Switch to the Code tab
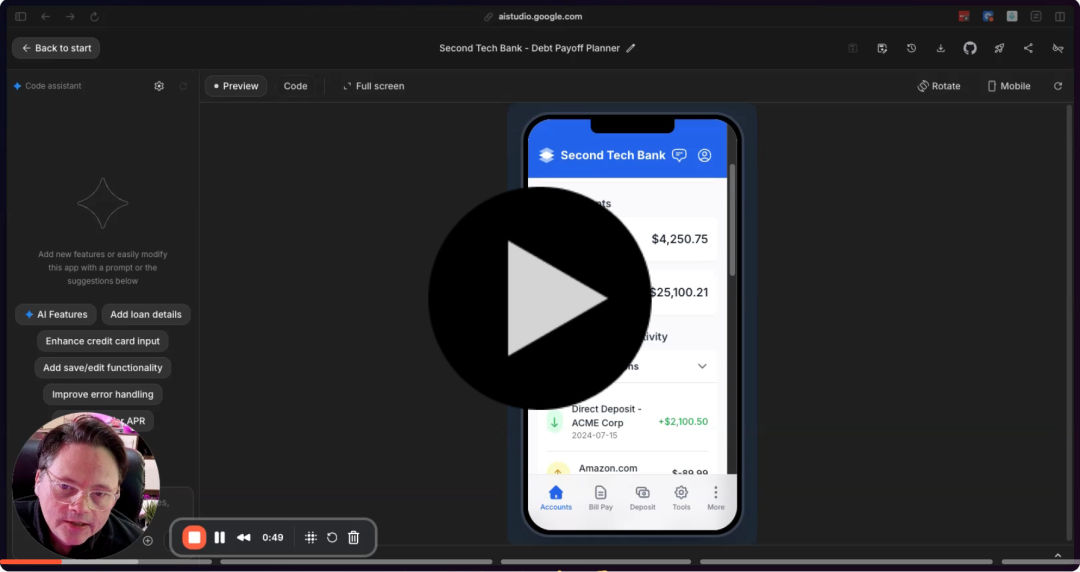Viewport: 1080px width, 572px height. click(x=295, y=86)
